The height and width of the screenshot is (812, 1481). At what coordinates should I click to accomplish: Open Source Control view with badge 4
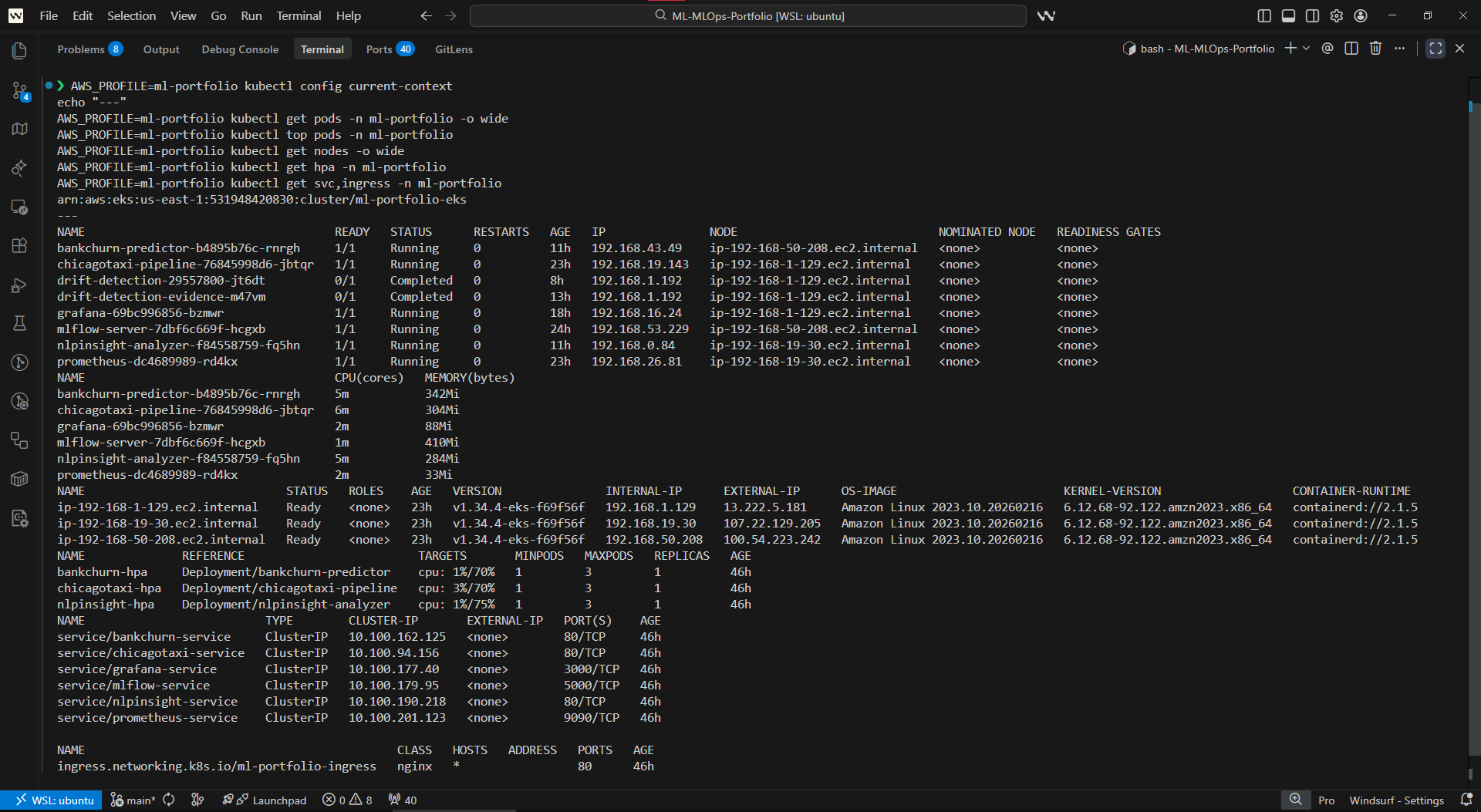click(x=20, y=91)
